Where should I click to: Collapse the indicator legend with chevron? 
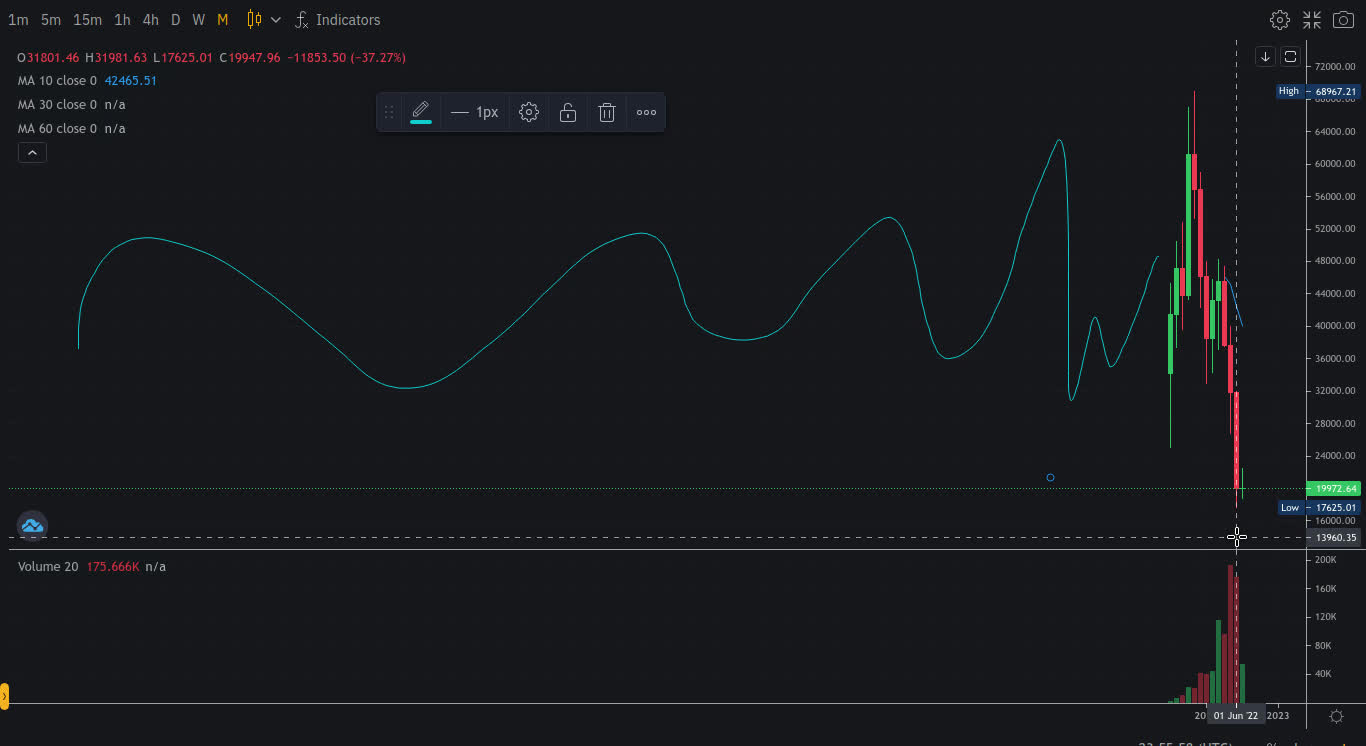(32, 153)
